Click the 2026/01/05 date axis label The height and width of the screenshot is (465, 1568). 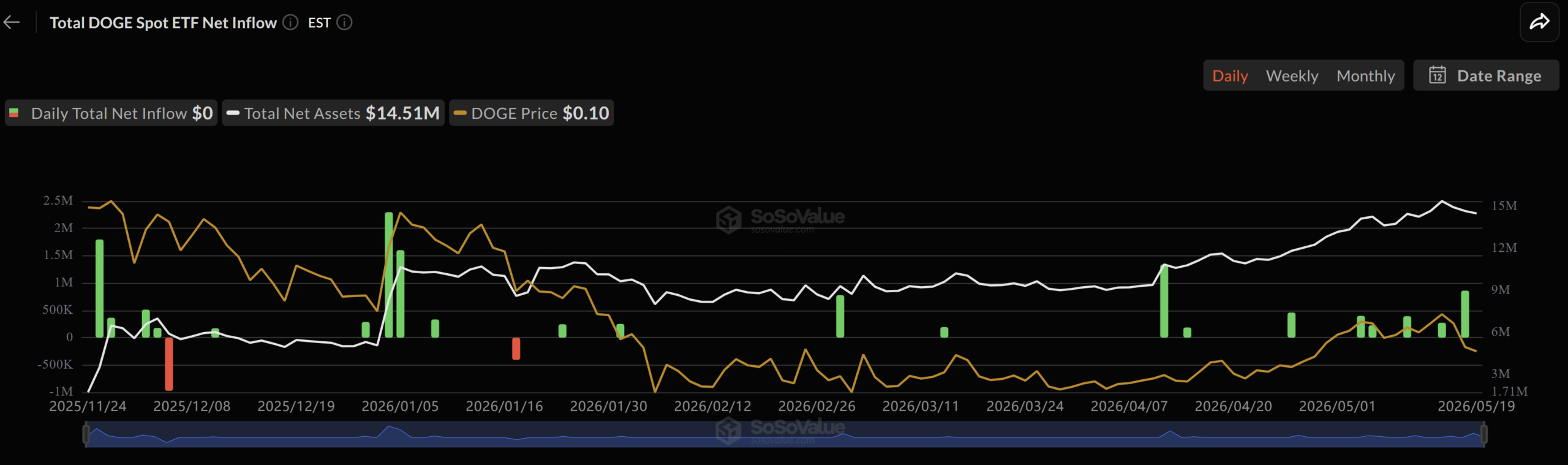coord(400,406)
